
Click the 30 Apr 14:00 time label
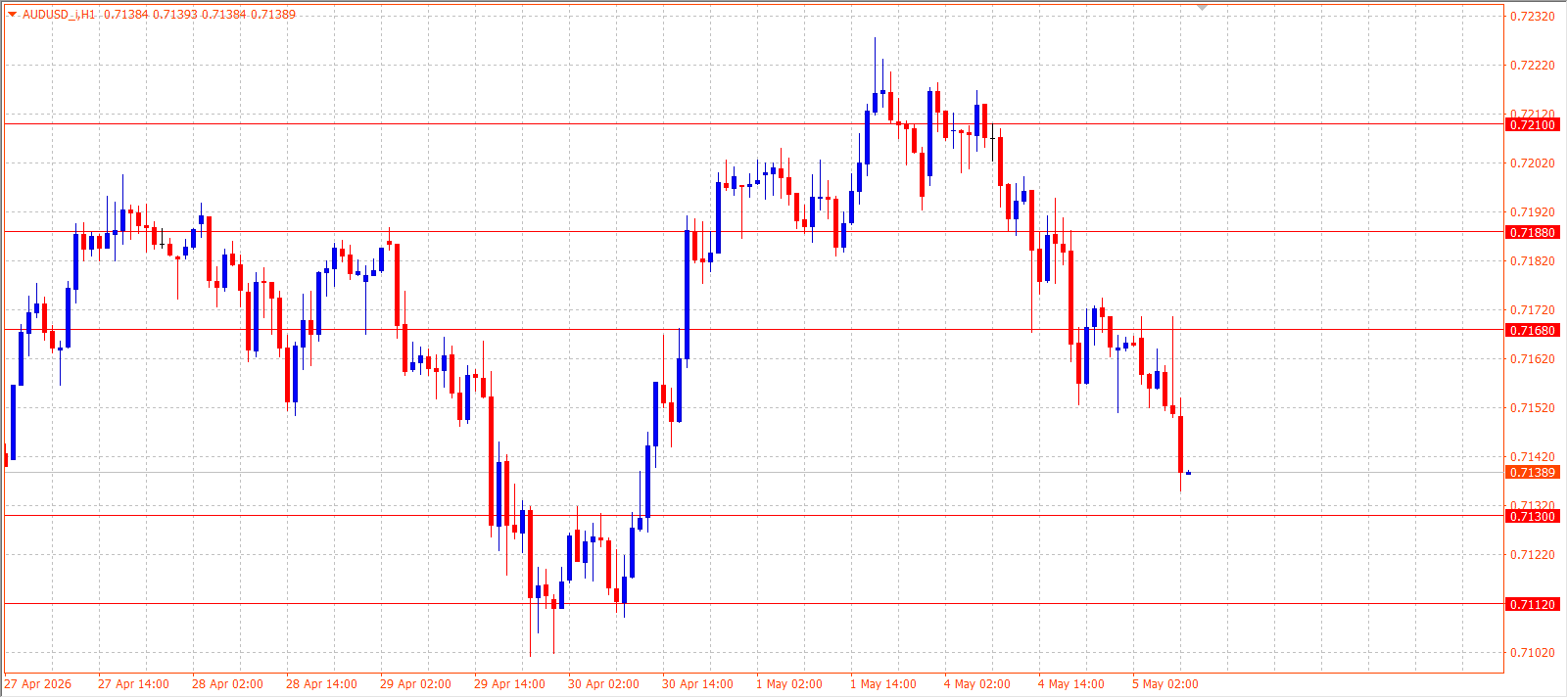[x=697, y=684]
